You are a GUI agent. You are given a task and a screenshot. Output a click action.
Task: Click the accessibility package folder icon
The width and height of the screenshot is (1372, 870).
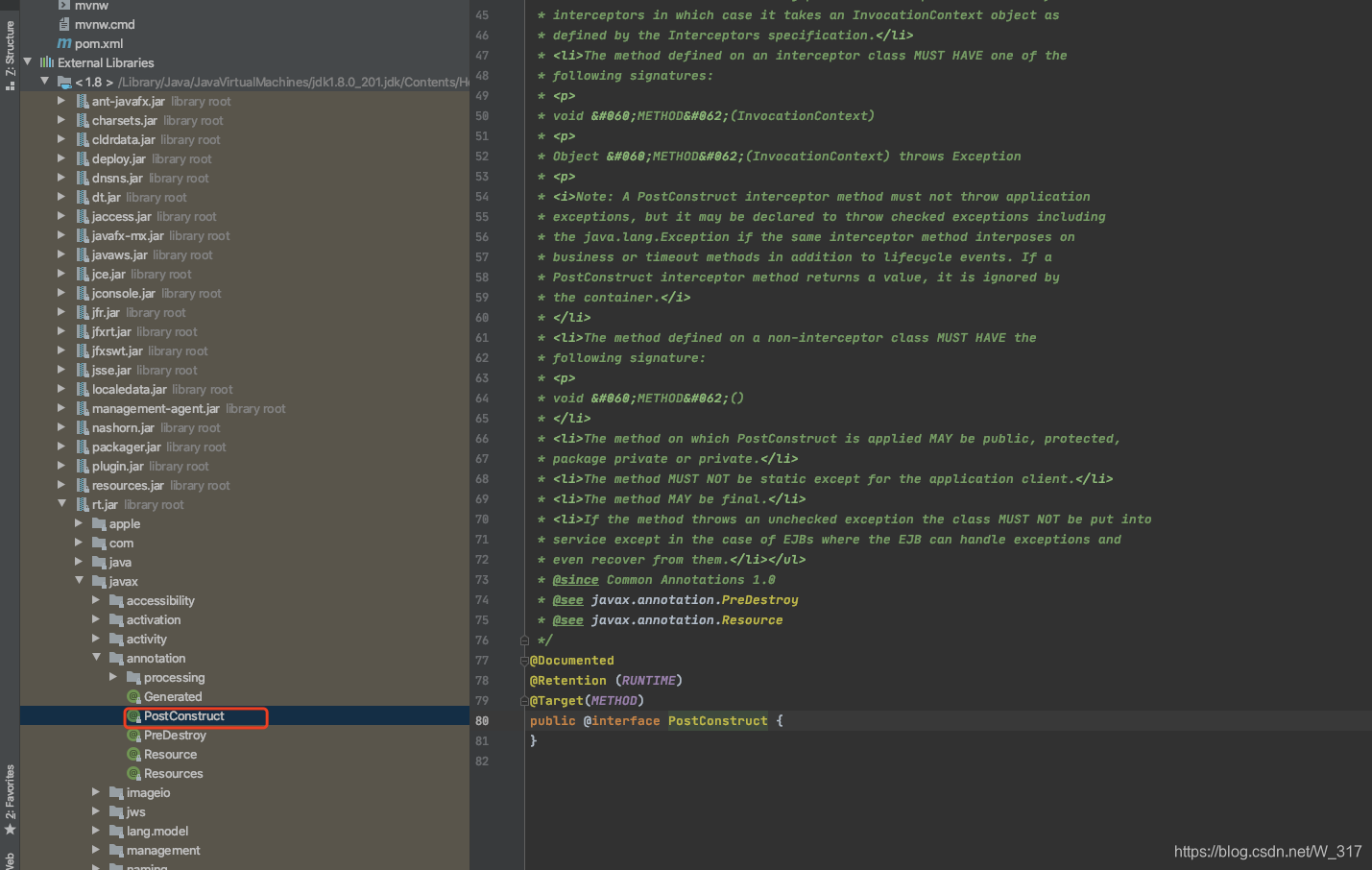click(x=116, y=600)
